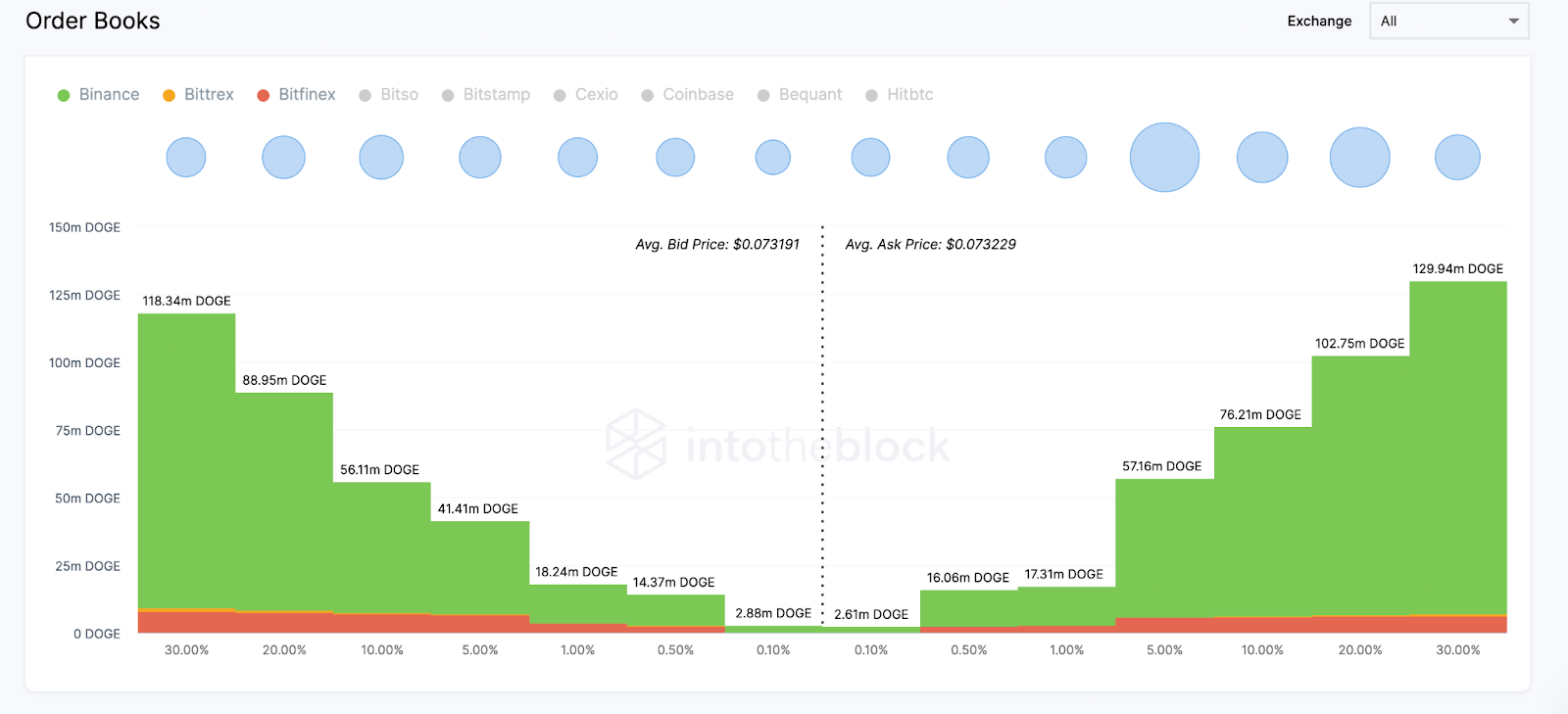Click the largest bubble above 5.00% ask bar
This screenshot has height=714, width=1568.
(1164, 157)
